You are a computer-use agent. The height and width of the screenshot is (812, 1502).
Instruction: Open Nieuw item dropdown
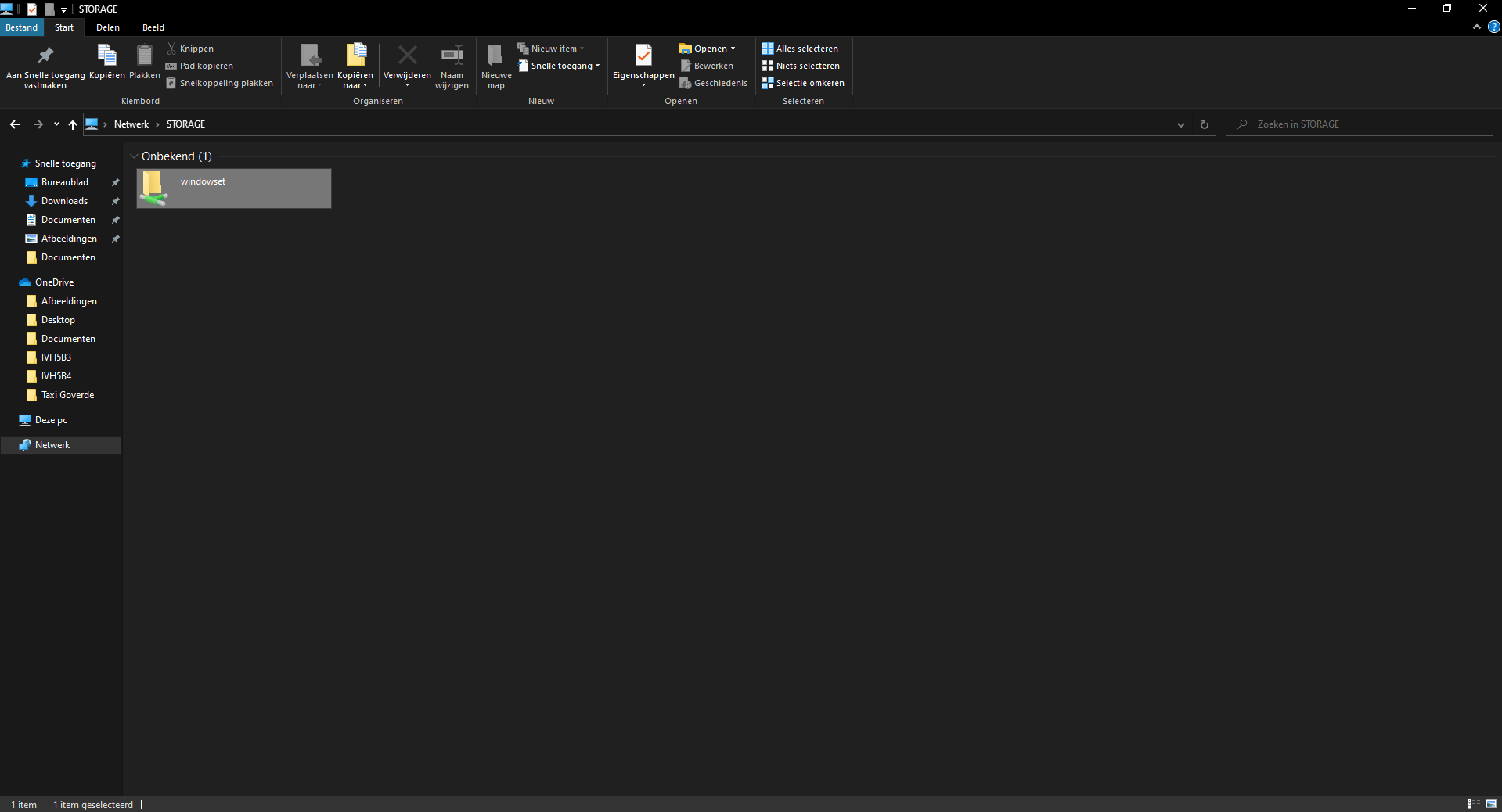[551, 49]
